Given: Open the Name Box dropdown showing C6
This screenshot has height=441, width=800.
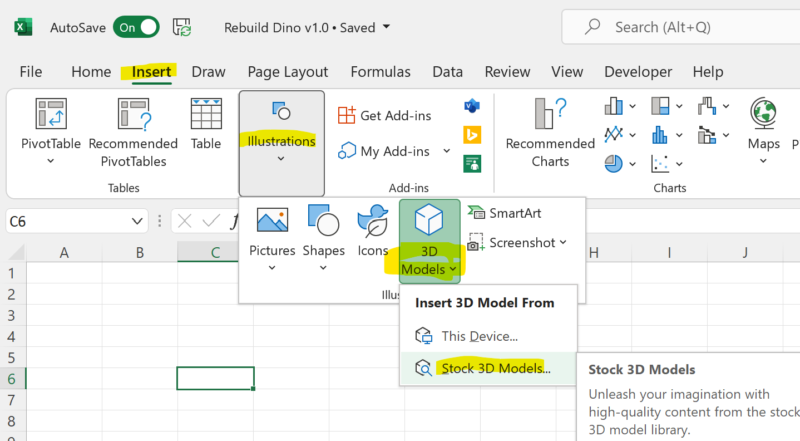Looking at the screenshot, I should coord(137,222).
